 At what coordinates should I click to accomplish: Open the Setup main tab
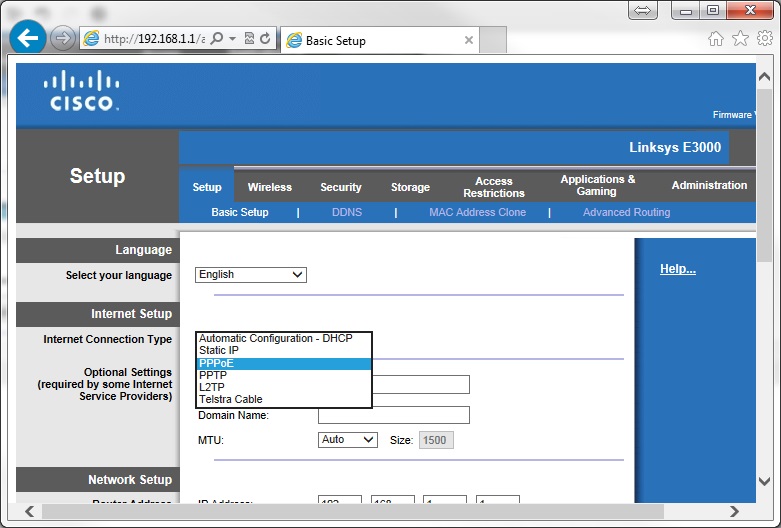click(207, 187)
